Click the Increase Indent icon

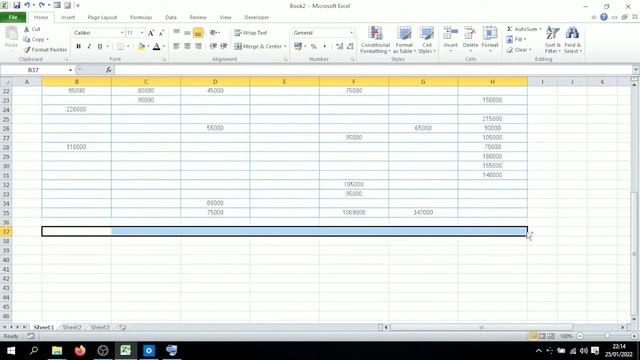click(224, 46)
